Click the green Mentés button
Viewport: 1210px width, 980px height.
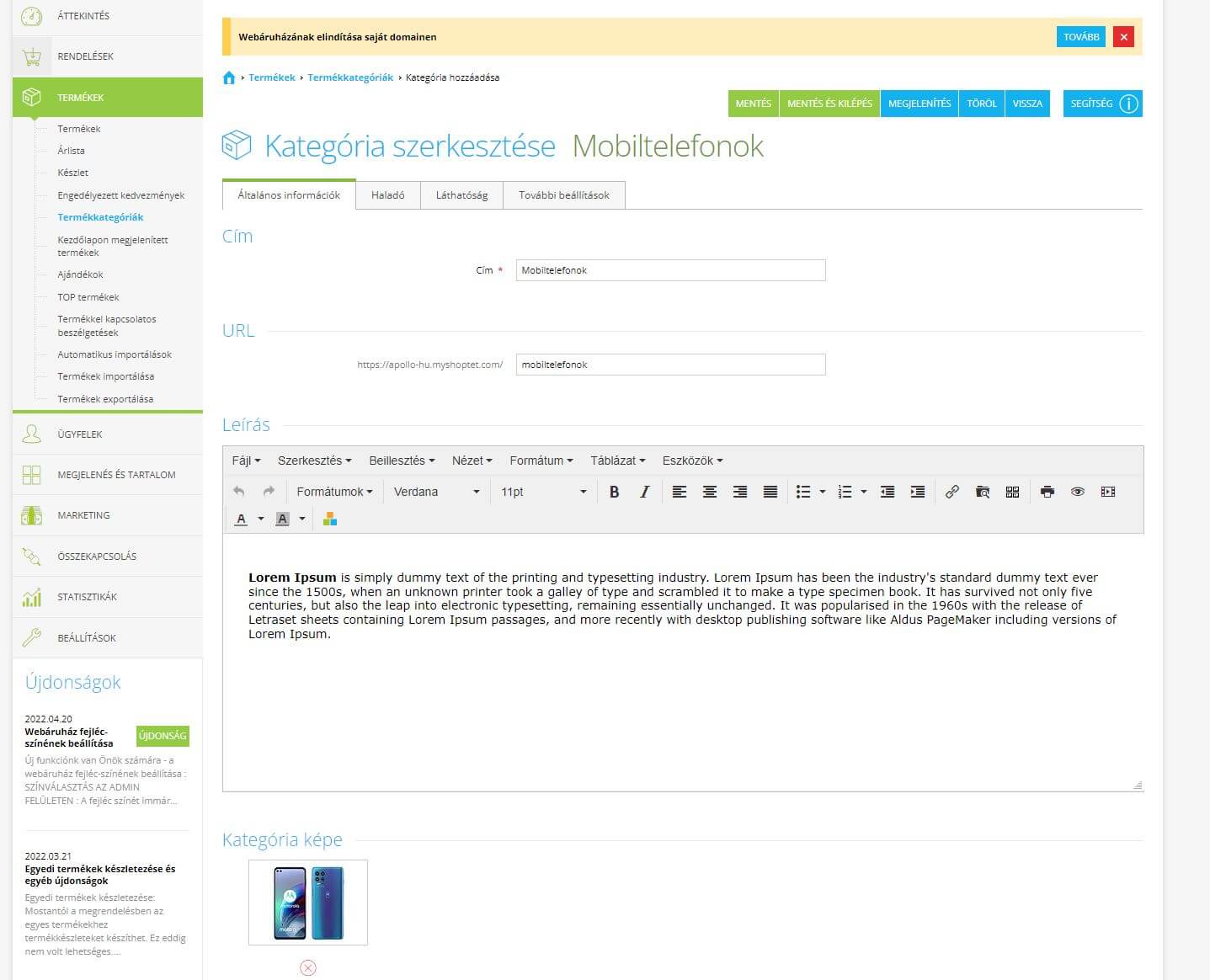754,104
